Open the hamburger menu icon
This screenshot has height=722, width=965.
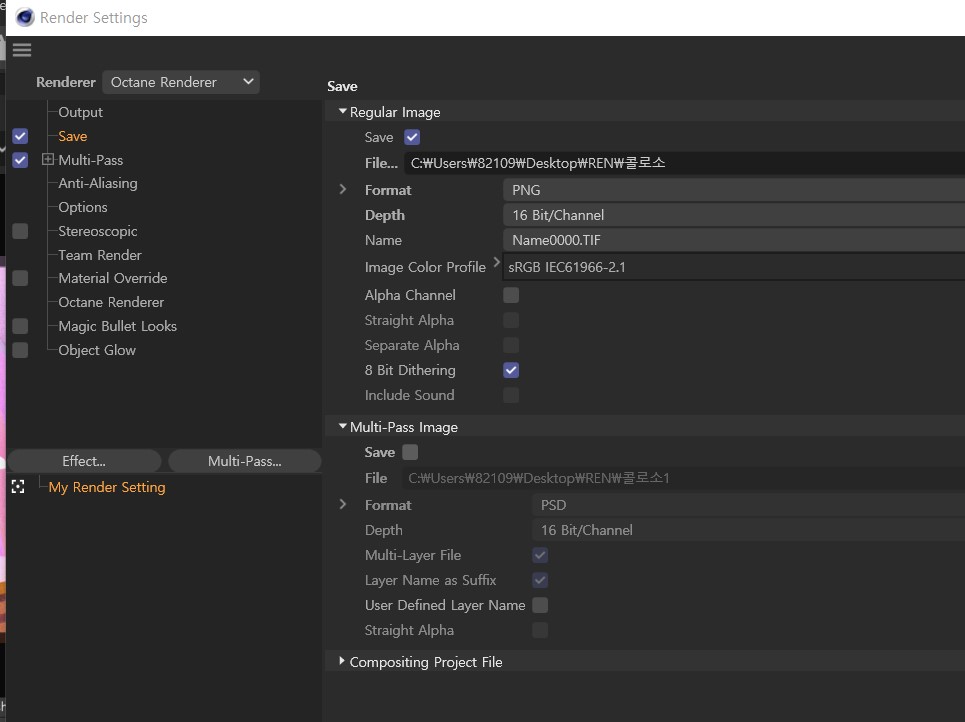[x=22, y=50]
